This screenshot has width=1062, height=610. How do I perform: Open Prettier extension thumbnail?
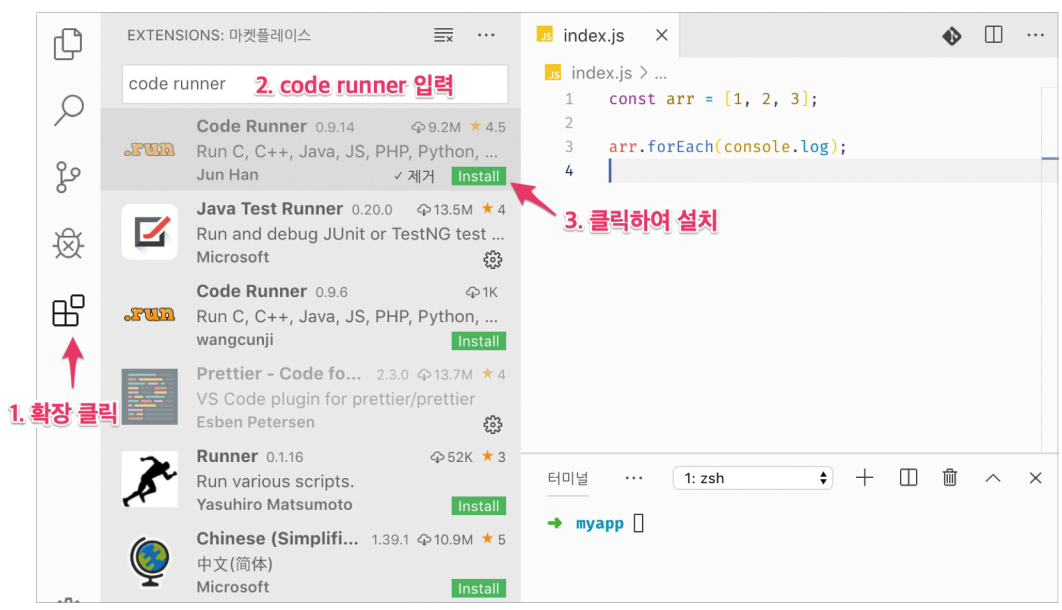click(150, 397)
